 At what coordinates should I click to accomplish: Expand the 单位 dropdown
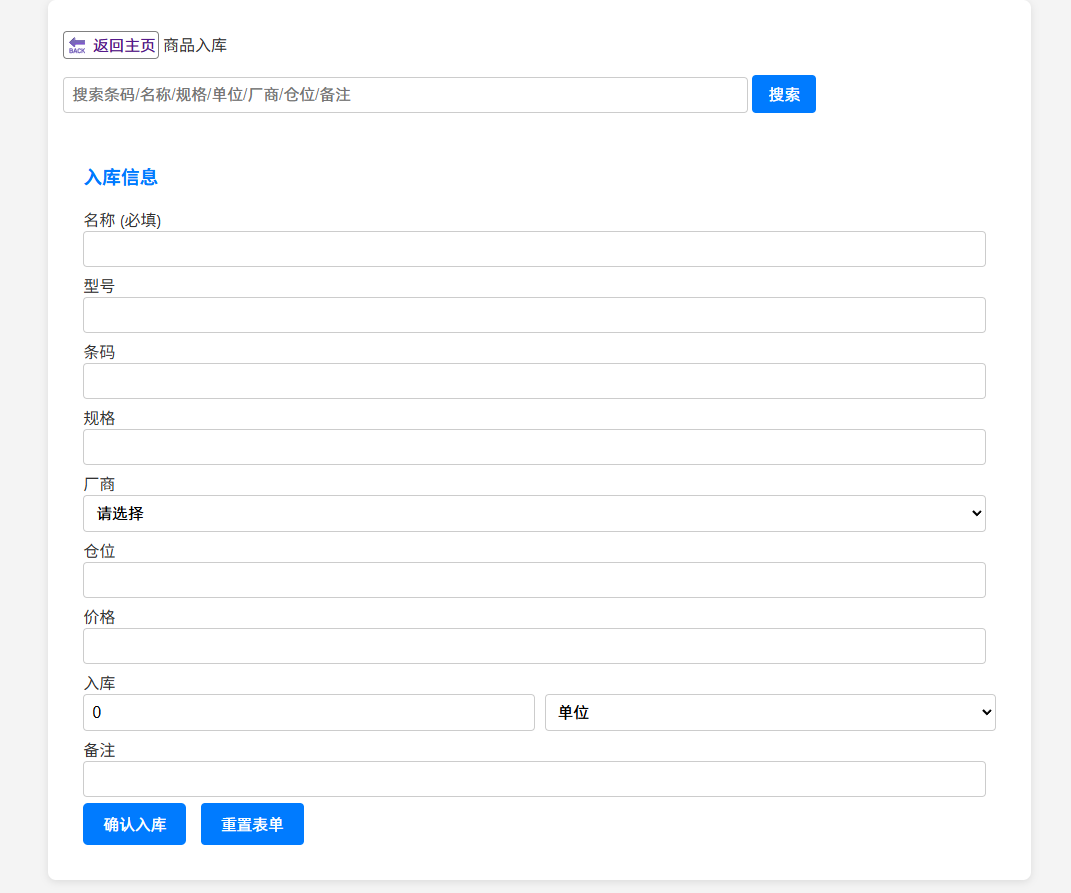click(x=770, y=713)
